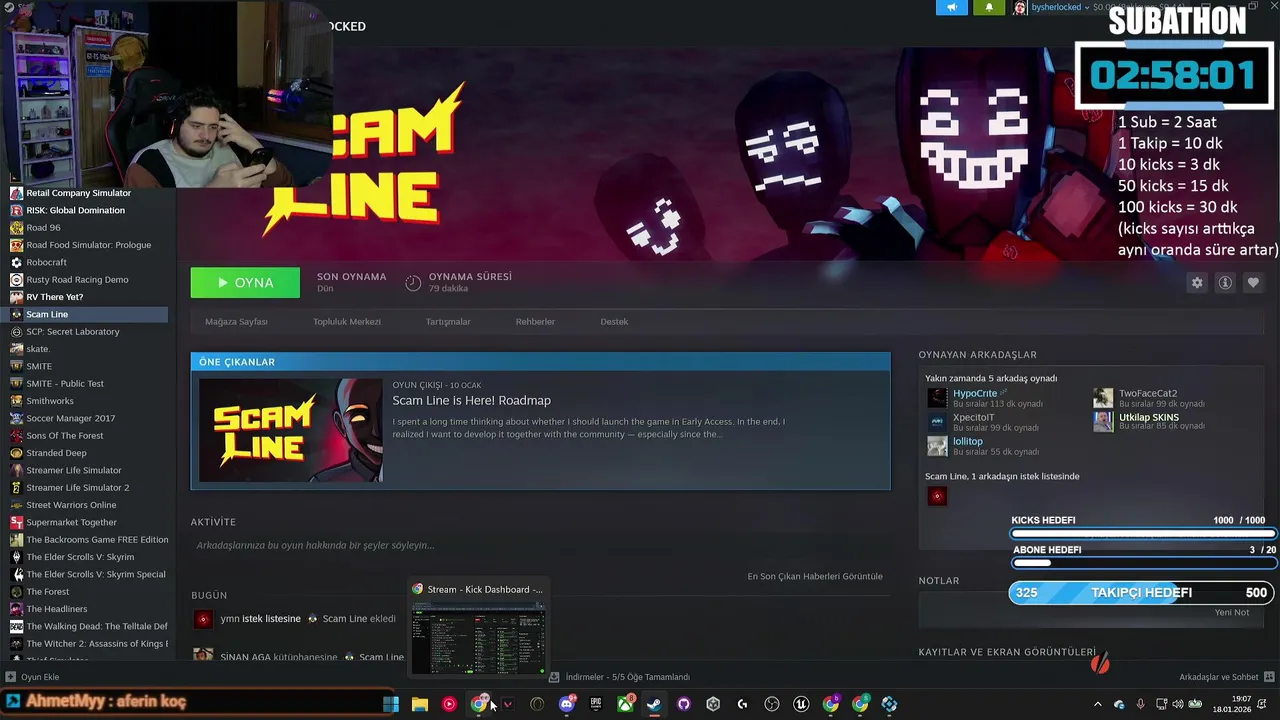Open the Rehberler tab
Image resolution: width=1280 pixels, height=720 pixels.
(535, 322)
